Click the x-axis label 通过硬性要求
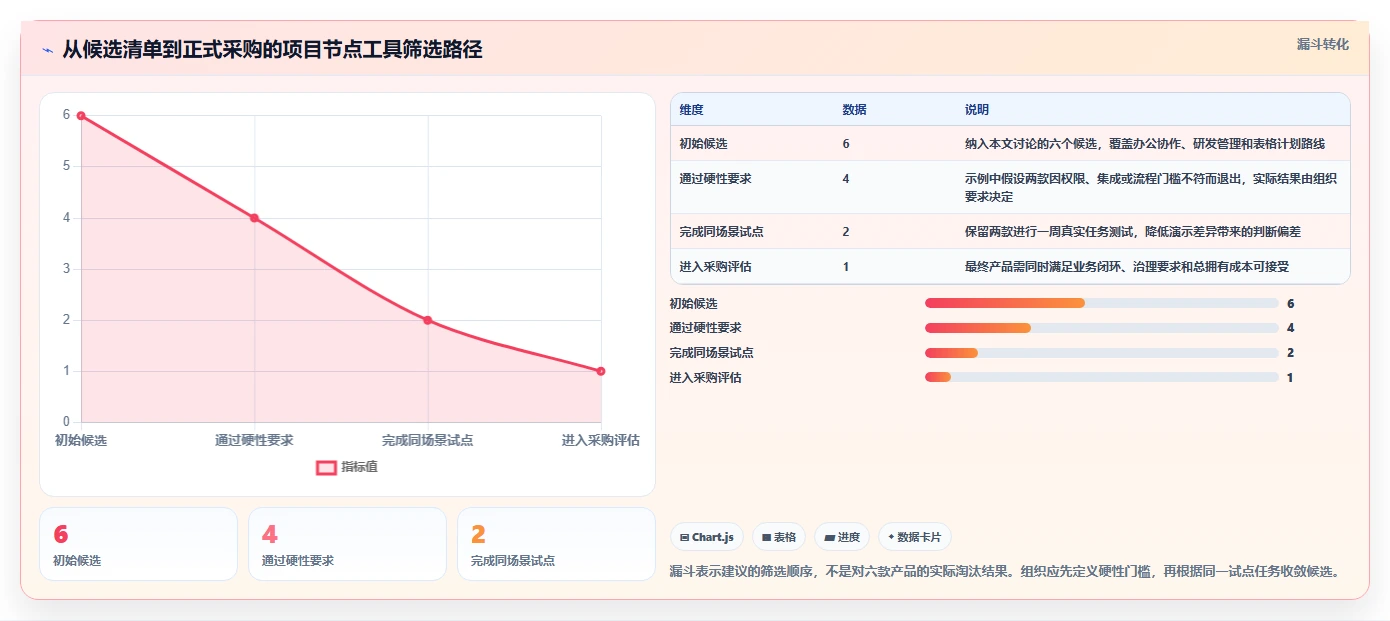 click(254, 440)
